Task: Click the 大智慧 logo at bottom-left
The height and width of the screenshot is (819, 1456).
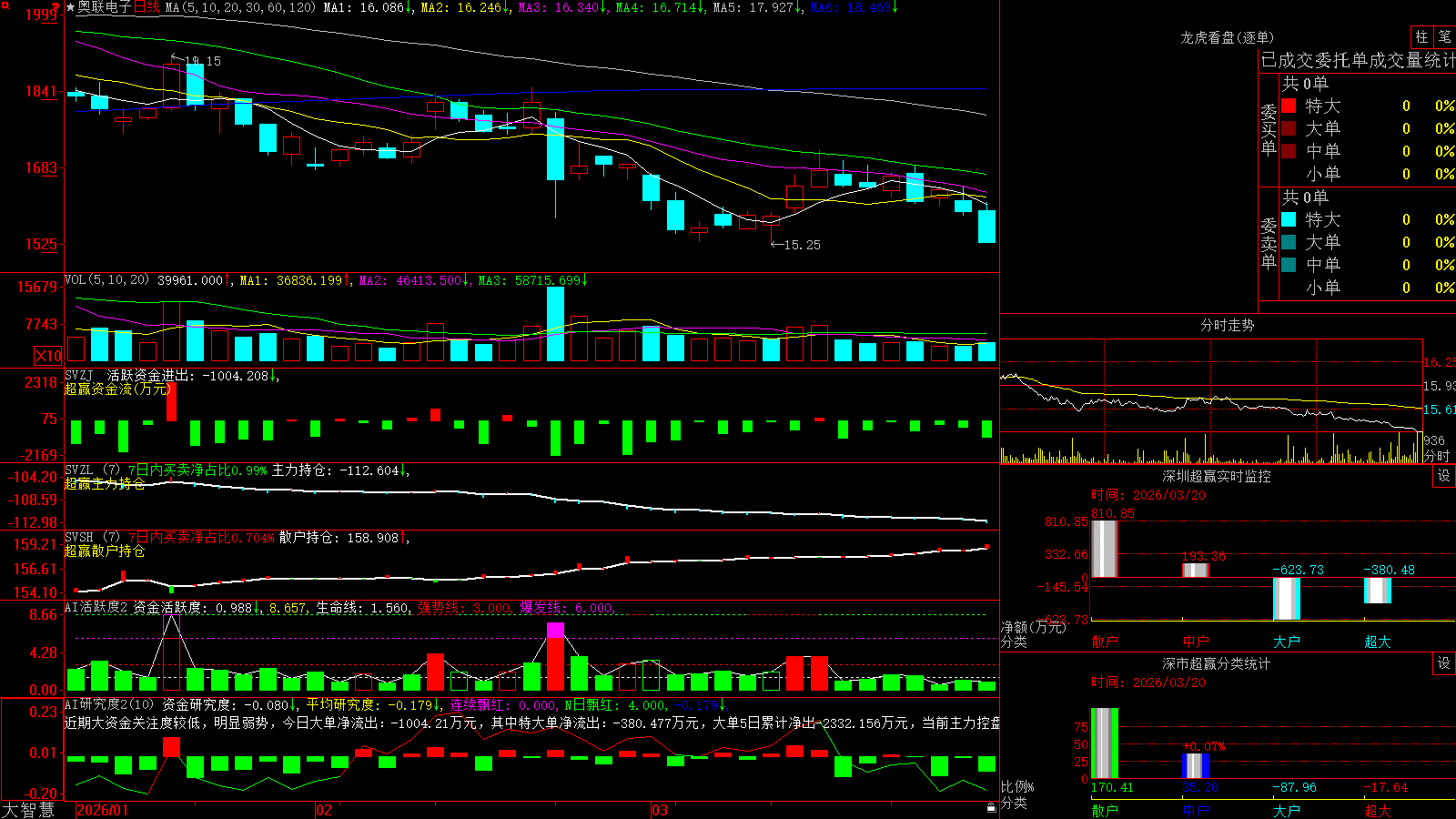Action: tap(28, 810)
